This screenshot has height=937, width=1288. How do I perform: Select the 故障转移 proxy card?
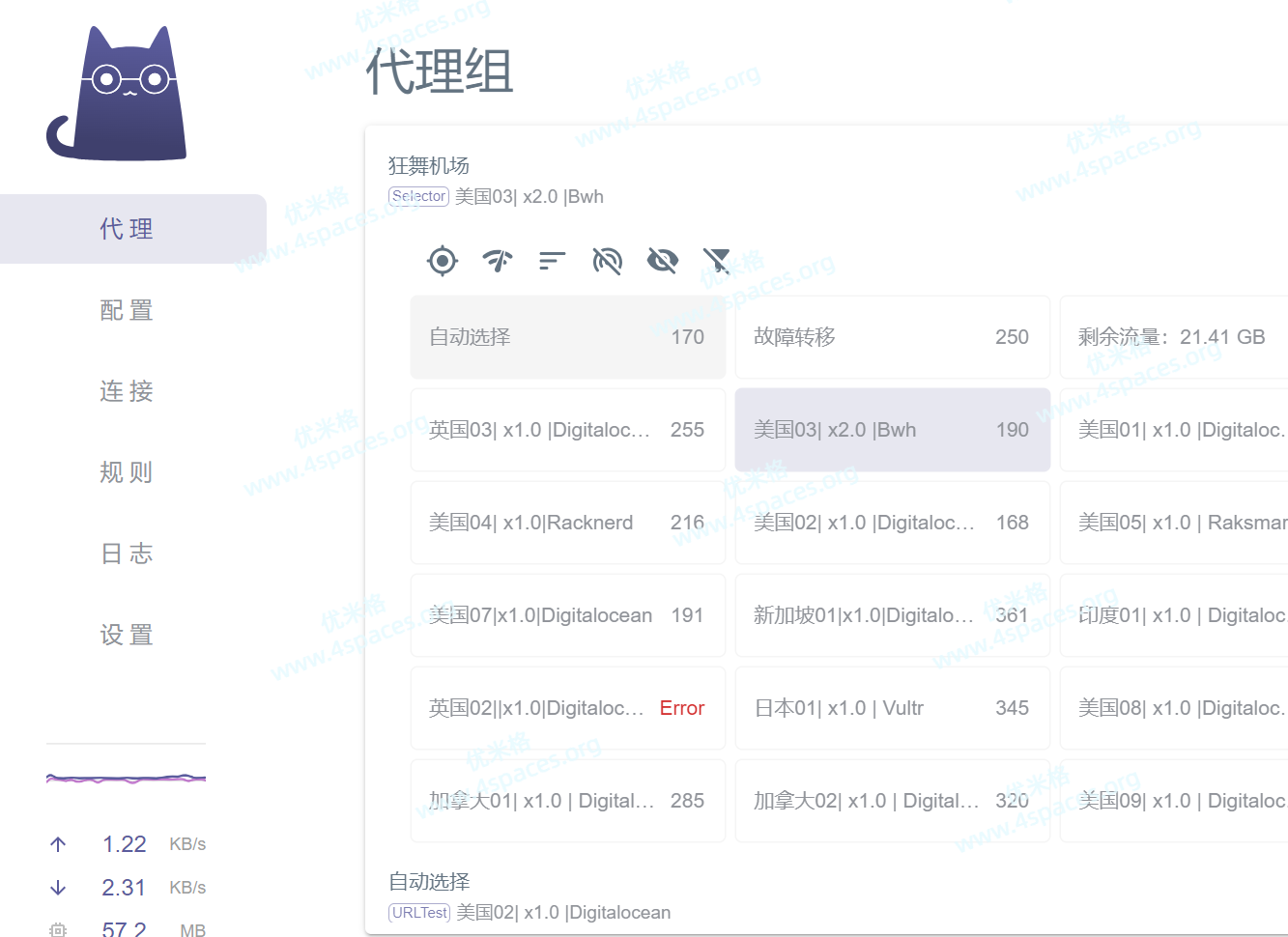[892, 337]
